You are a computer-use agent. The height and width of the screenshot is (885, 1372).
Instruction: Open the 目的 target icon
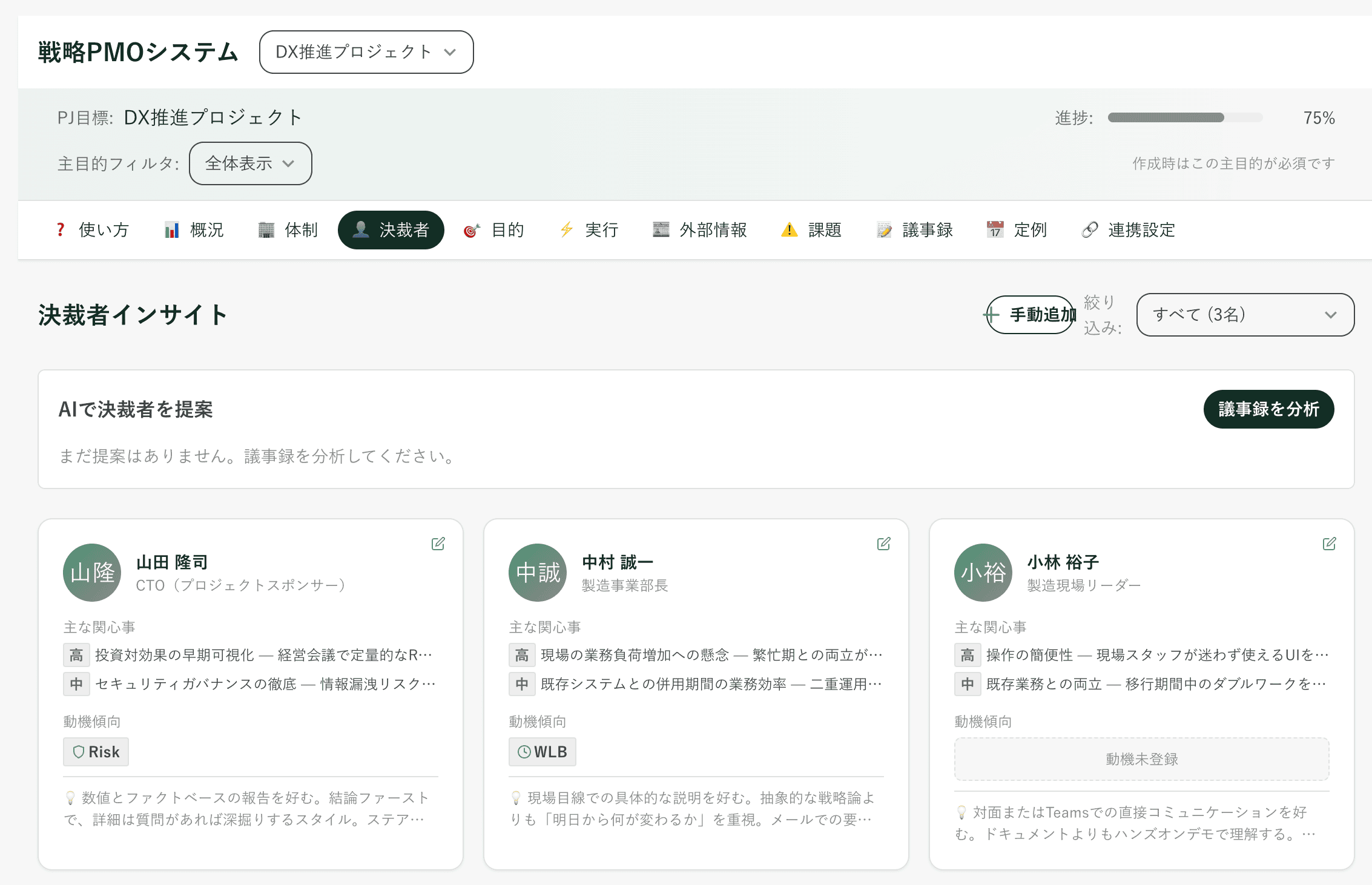point(472,230)
